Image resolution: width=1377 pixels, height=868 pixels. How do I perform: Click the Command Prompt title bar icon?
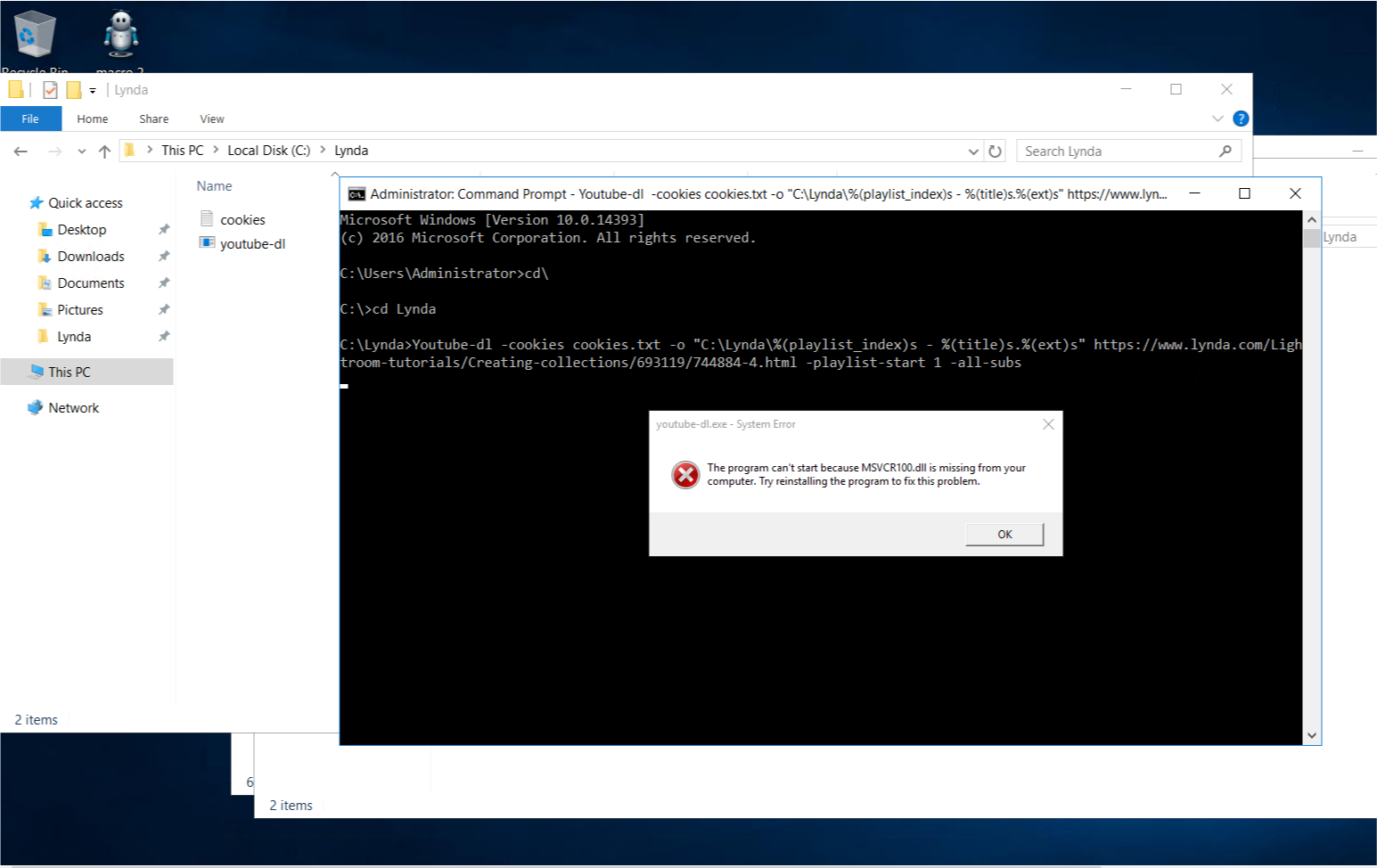pyautogui.click(x=357, y=194)
